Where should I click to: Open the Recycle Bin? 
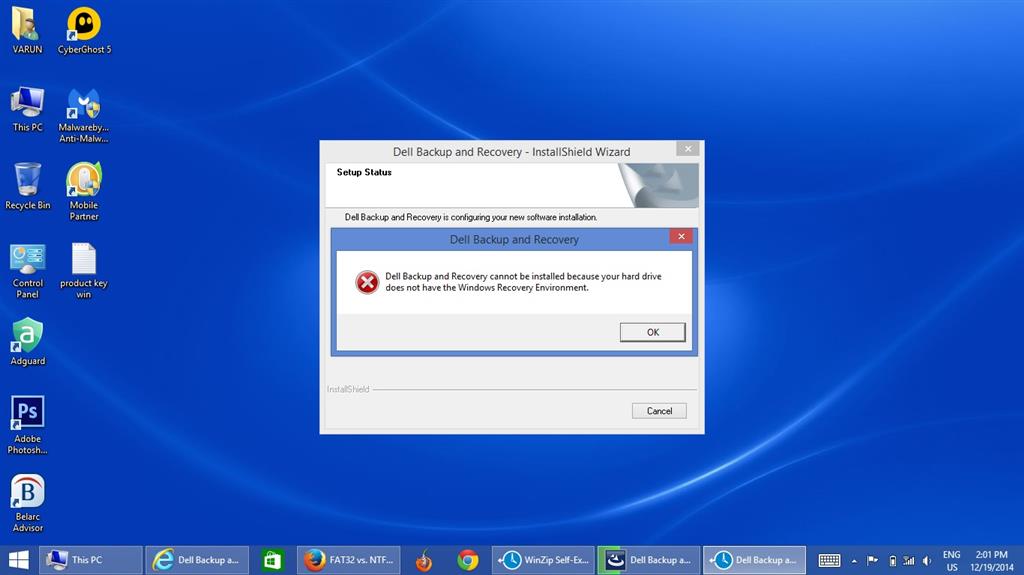[27, 186]
